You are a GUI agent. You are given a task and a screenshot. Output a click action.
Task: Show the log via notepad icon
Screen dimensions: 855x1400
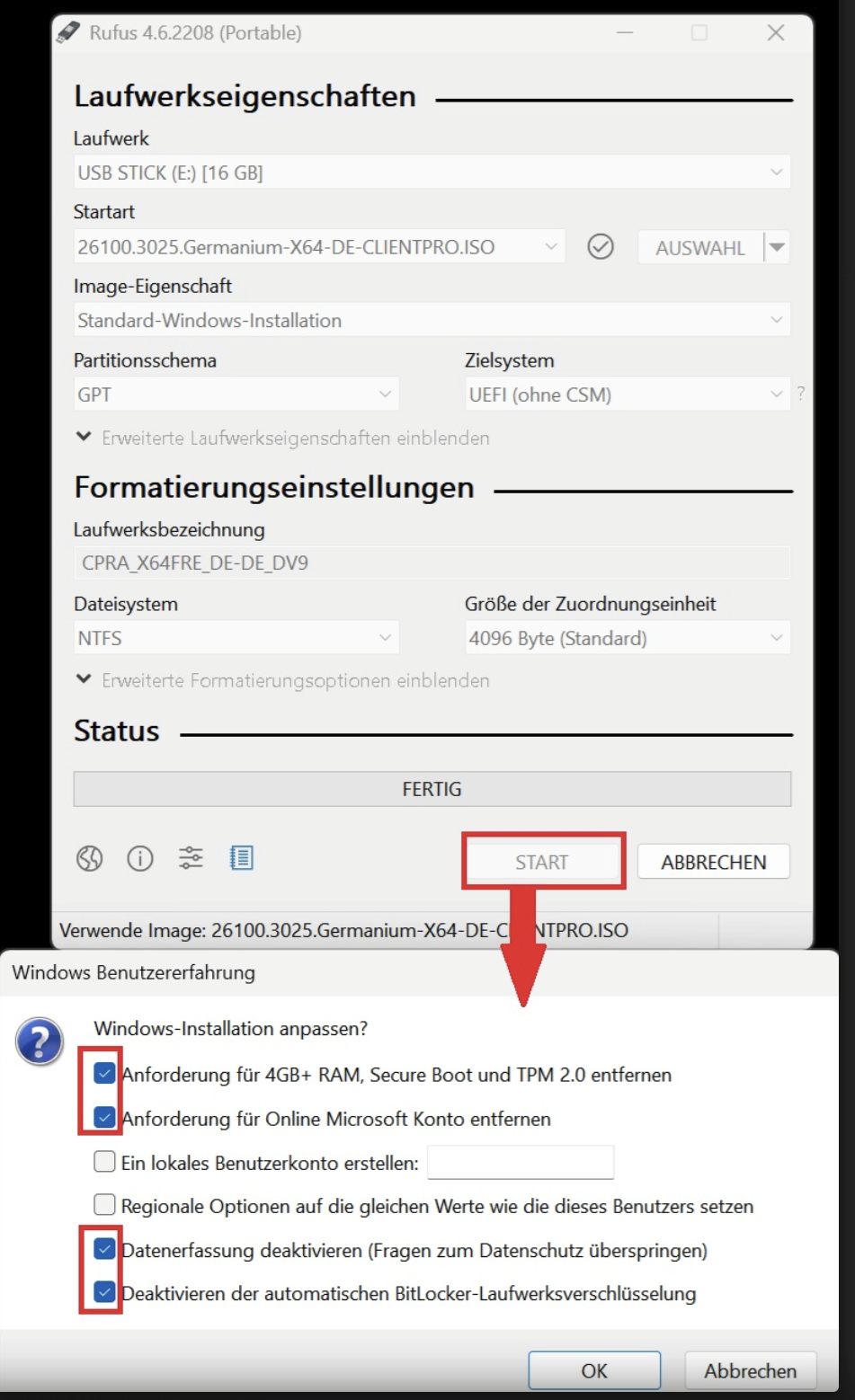[241, 858]
